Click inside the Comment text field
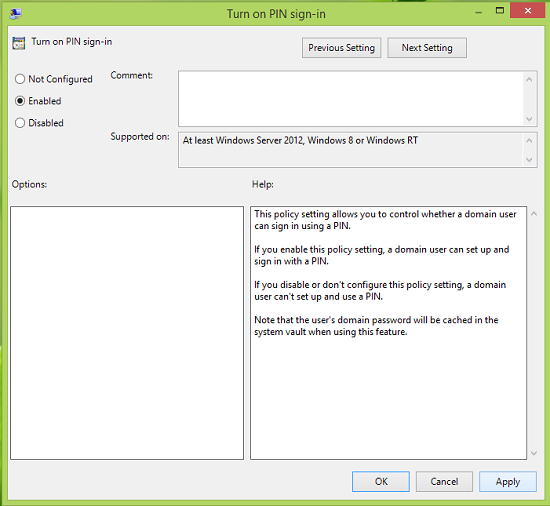The width and height of the screenshot is (550, 506). click(351, 99)
